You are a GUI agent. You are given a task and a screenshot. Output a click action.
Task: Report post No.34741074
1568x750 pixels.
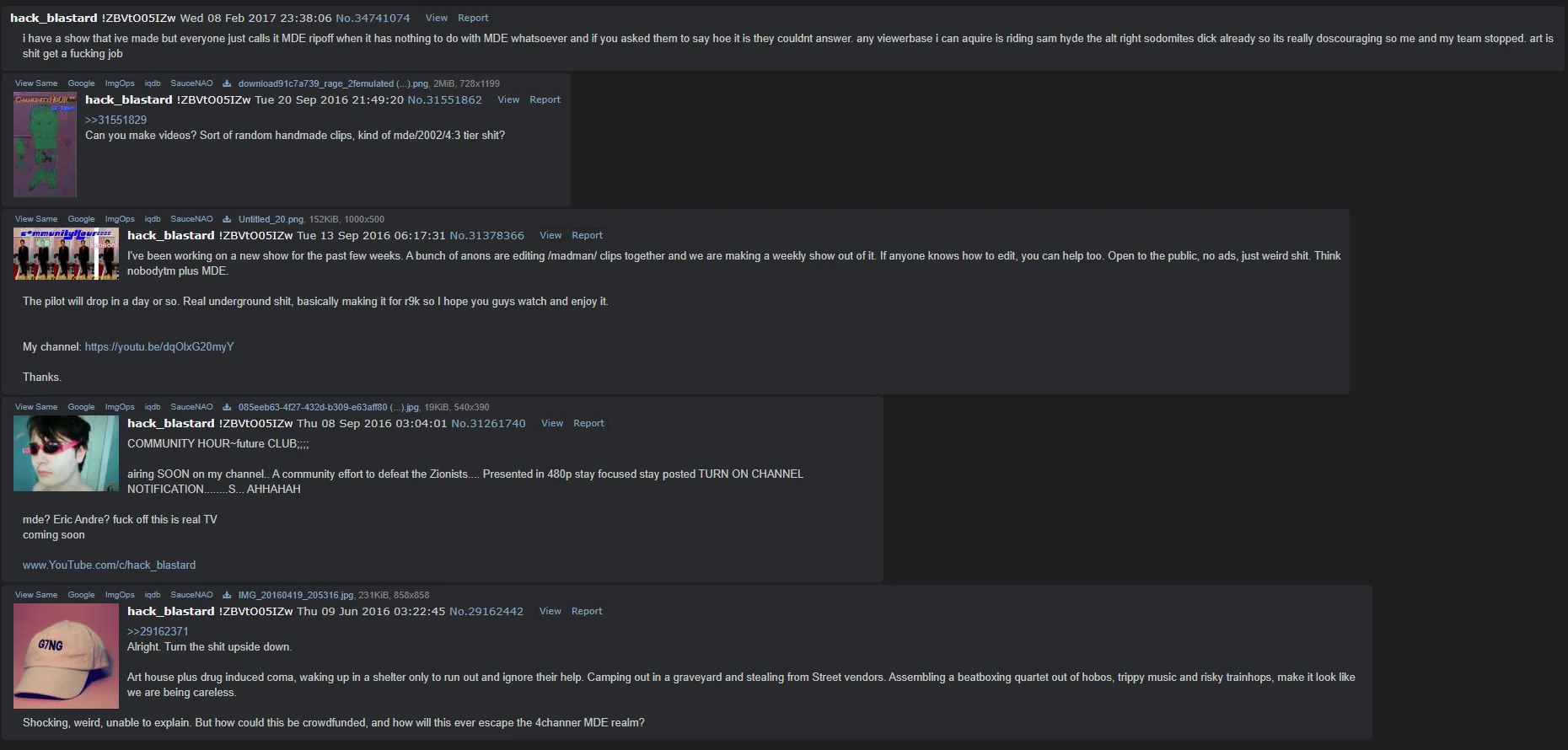pos(473,18)
